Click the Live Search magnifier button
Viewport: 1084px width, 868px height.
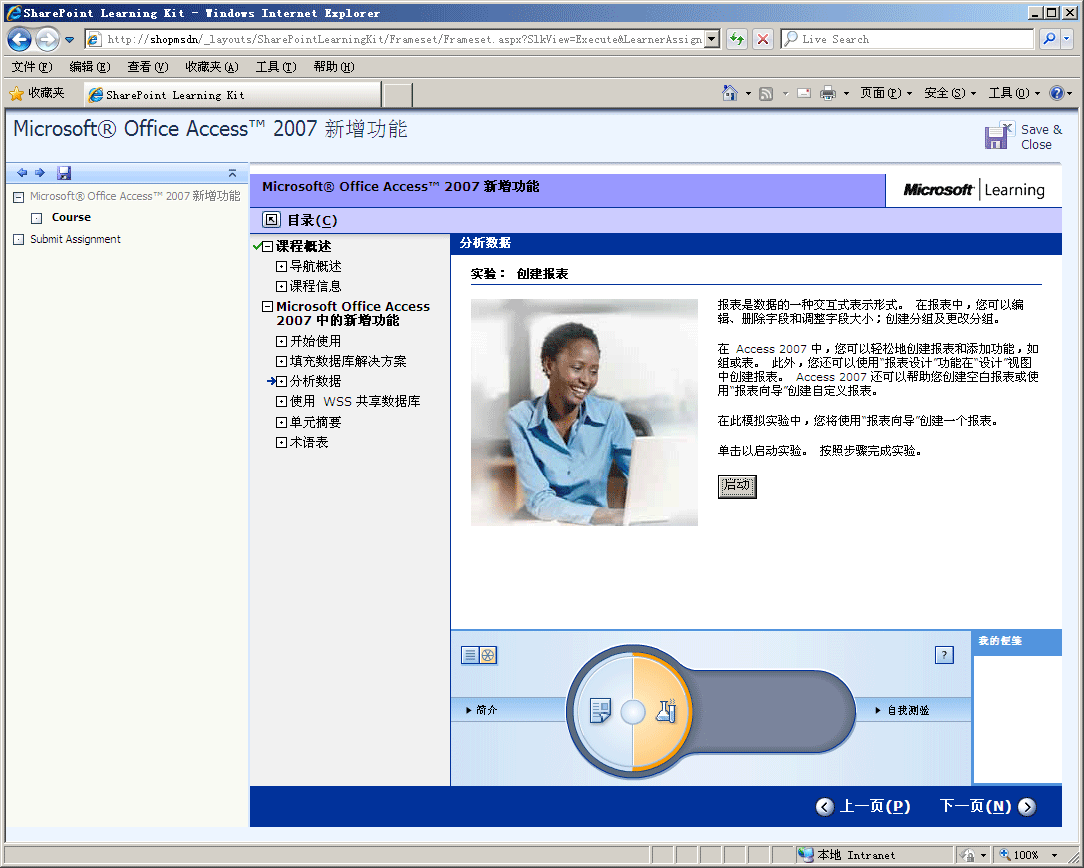pos(1049,39)
